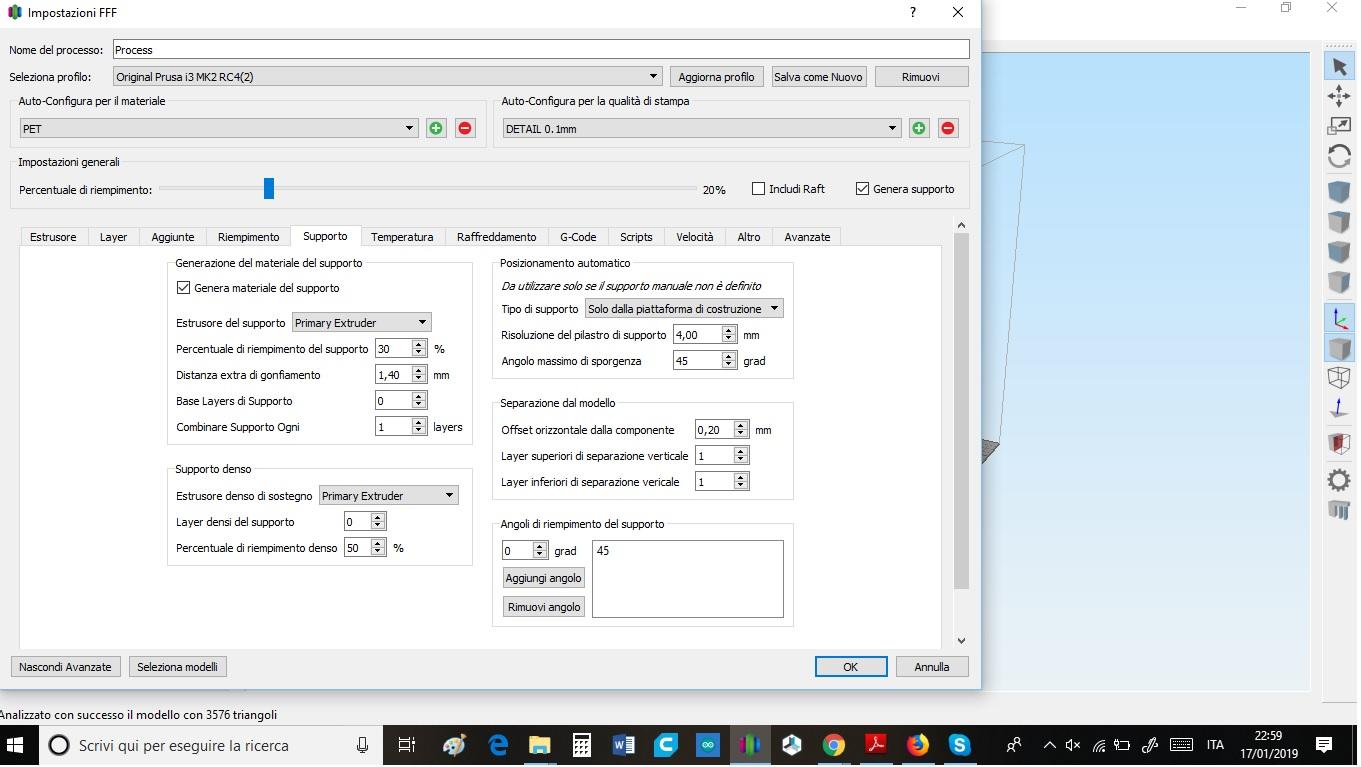Open Microsoft Edge from the taskbar
The height and width of the screenshot is (767, 1361).
(x=498, y=745)
